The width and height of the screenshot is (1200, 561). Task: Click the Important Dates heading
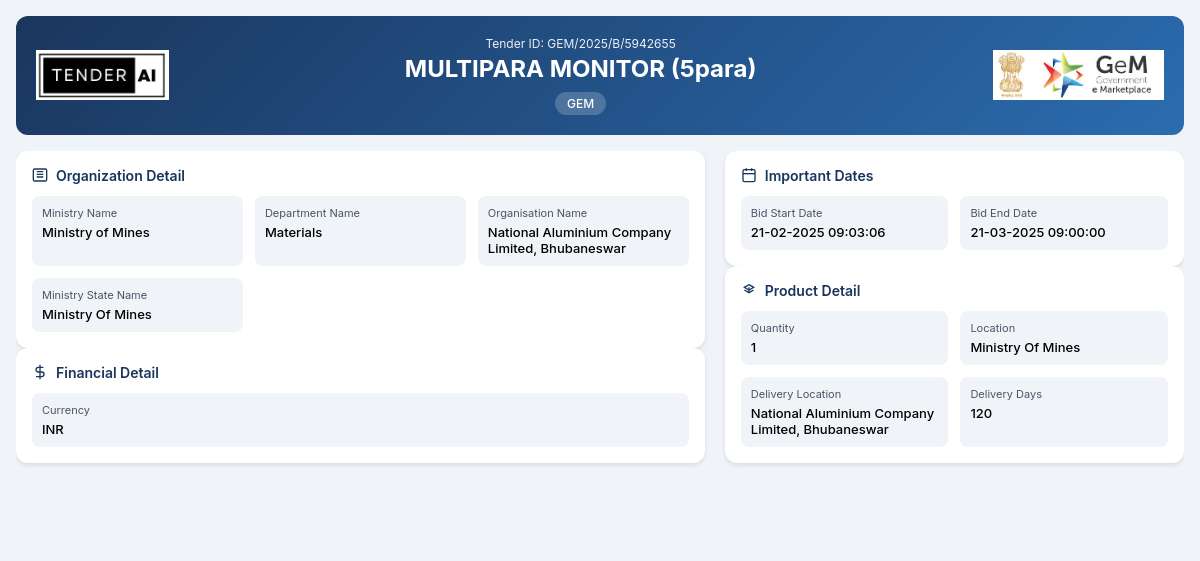click(x=819, y=176)
